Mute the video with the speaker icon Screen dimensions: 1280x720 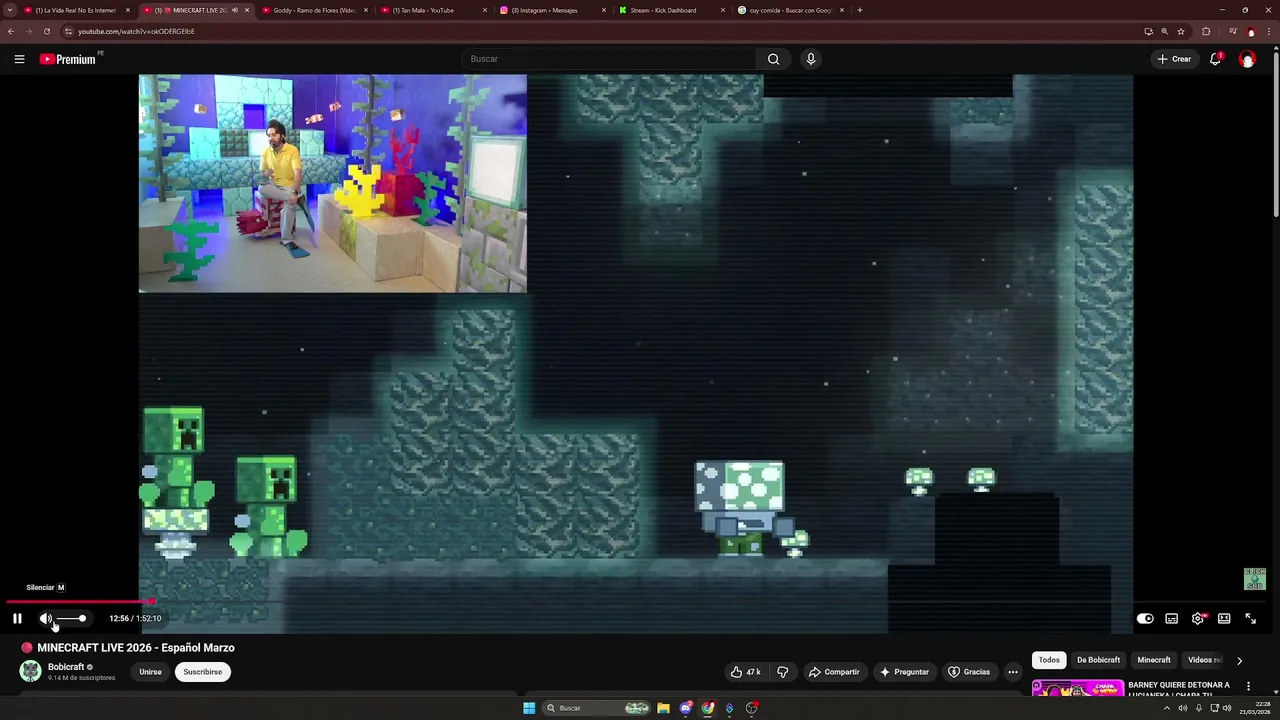[x=46, y=618]
